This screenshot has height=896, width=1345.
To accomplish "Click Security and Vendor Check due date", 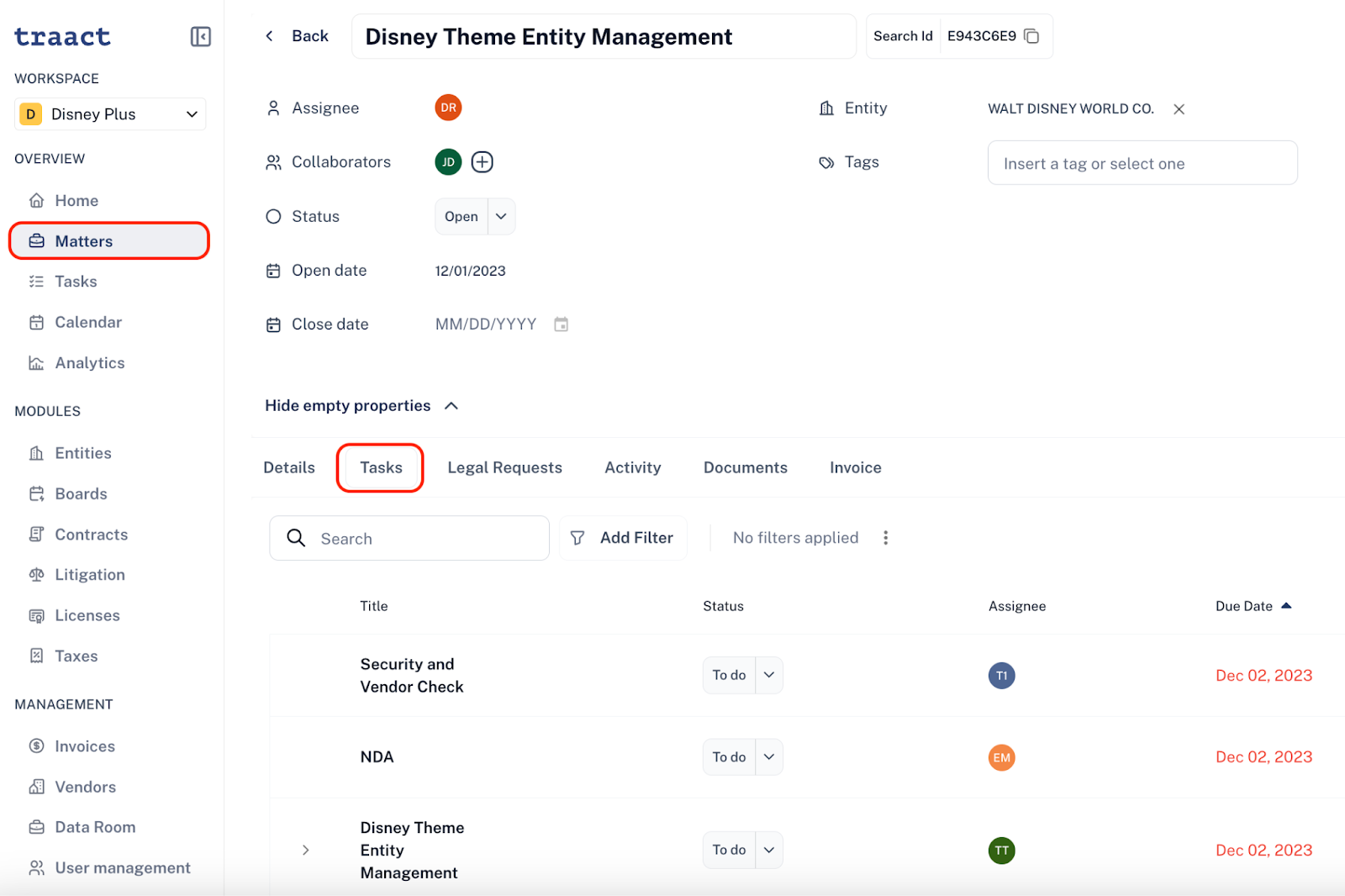I will (1263, 676).
